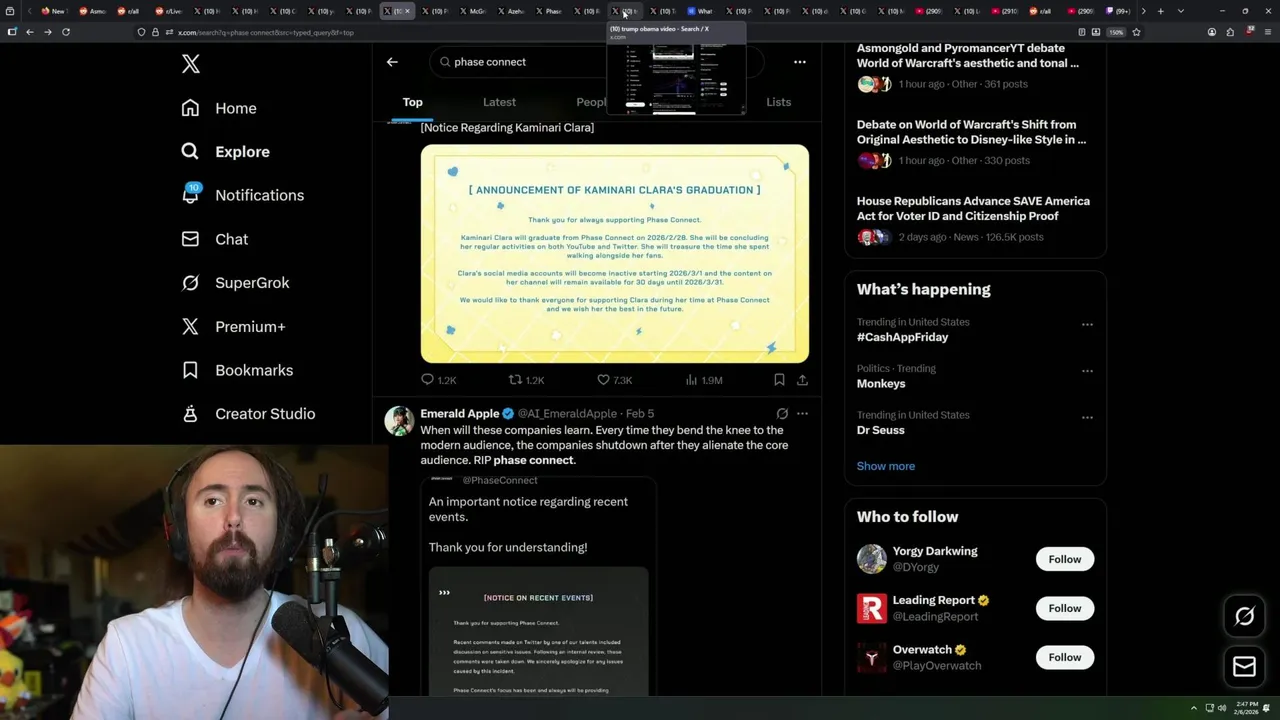The height and width of the screenshot is (720, 1280).
Task: Open the floating Grok button
Action: [x=1244, y=617]
